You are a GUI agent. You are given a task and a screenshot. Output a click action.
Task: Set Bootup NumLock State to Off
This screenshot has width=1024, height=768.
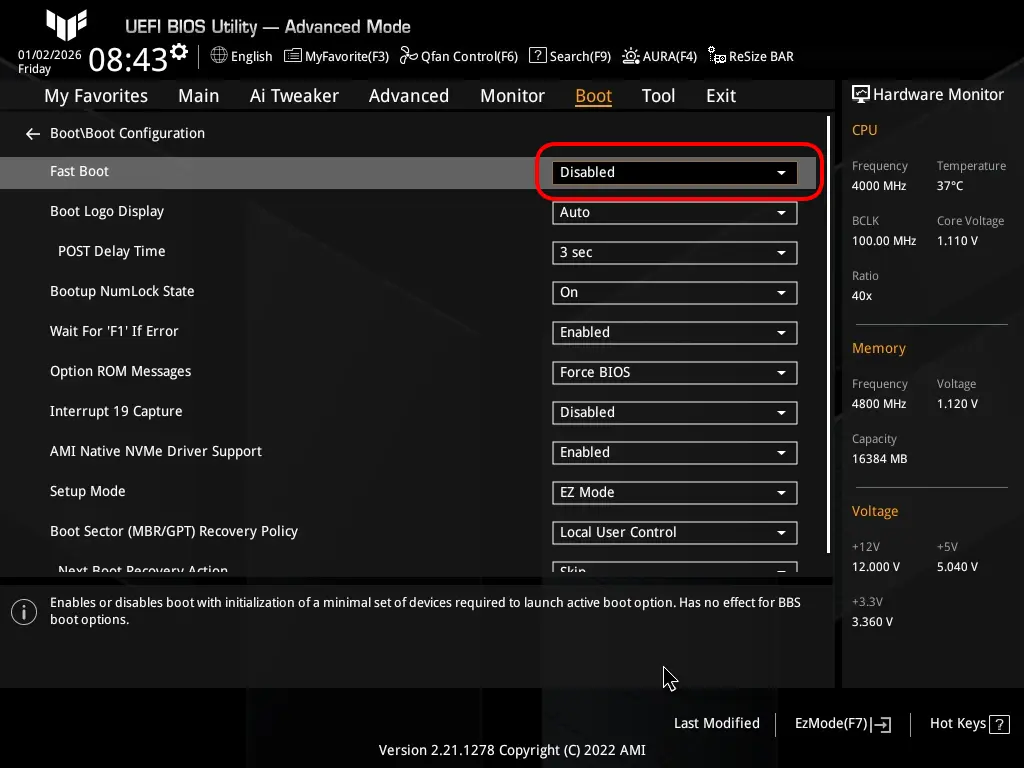click(674, 292)
